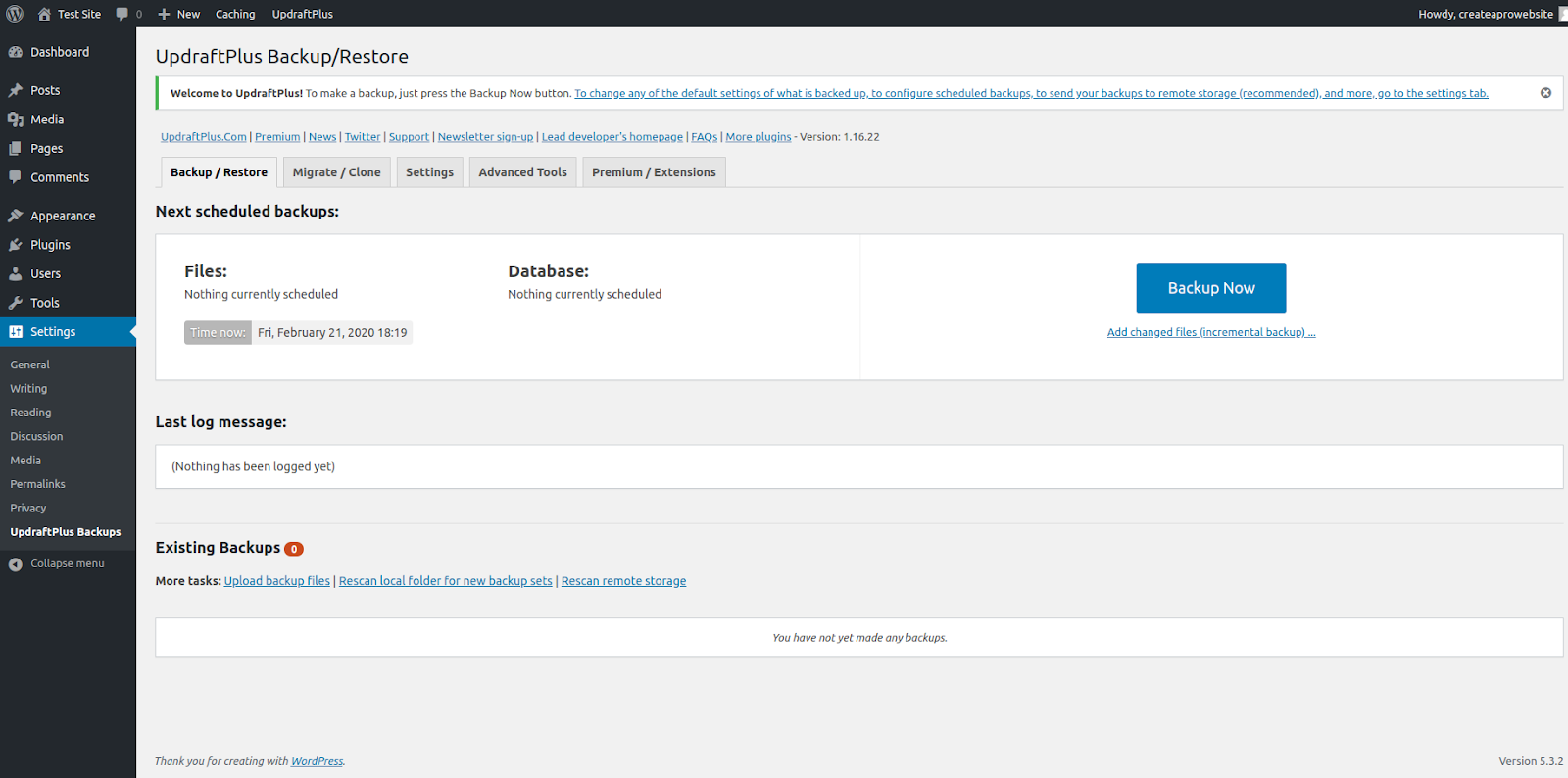1568x778 pixels.
Task: Switch to the Backup / Restore tab
Action: point(219,172)
